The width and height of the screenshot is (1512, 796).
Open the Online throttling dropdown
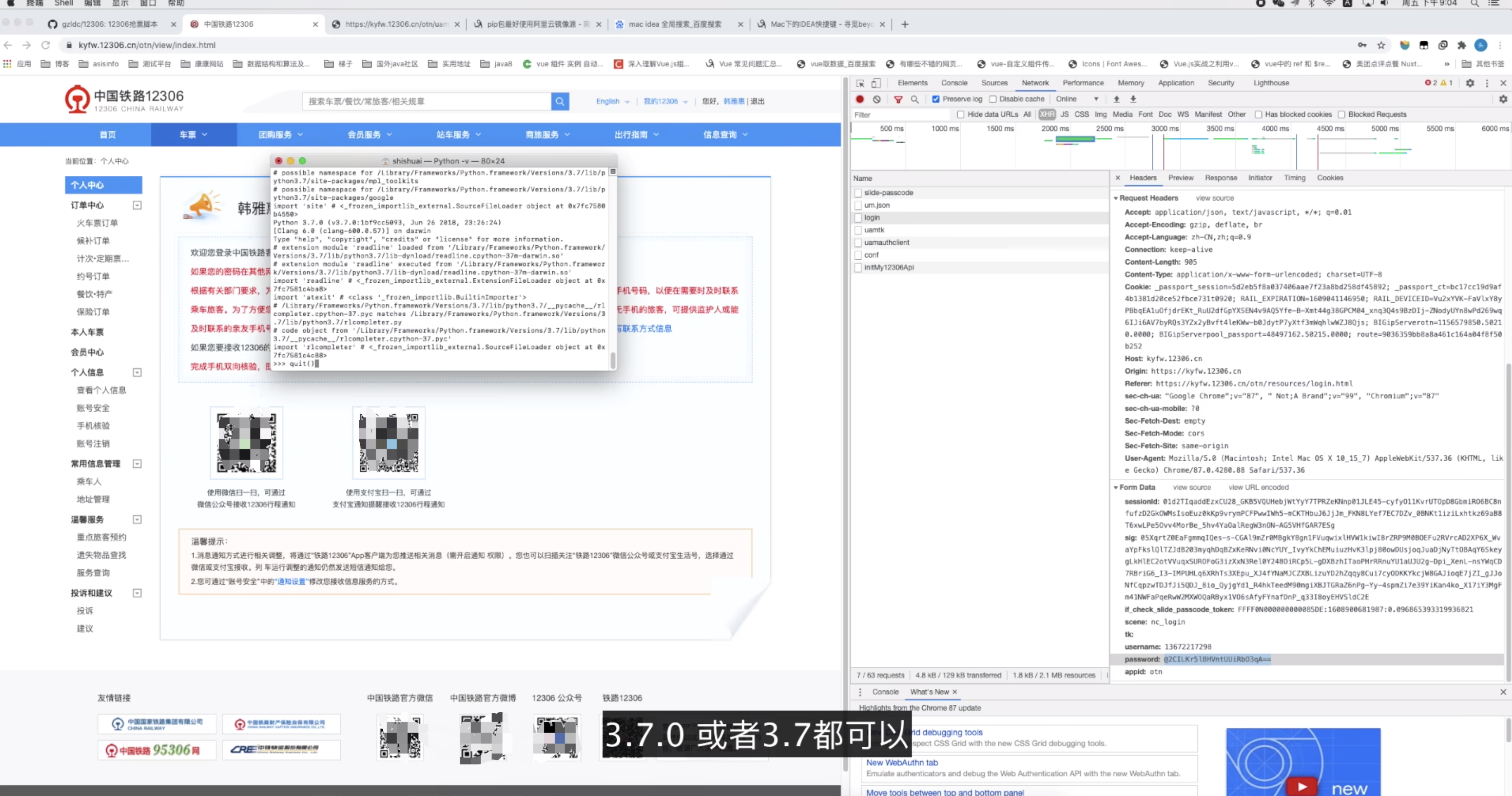click(1076, 99)
